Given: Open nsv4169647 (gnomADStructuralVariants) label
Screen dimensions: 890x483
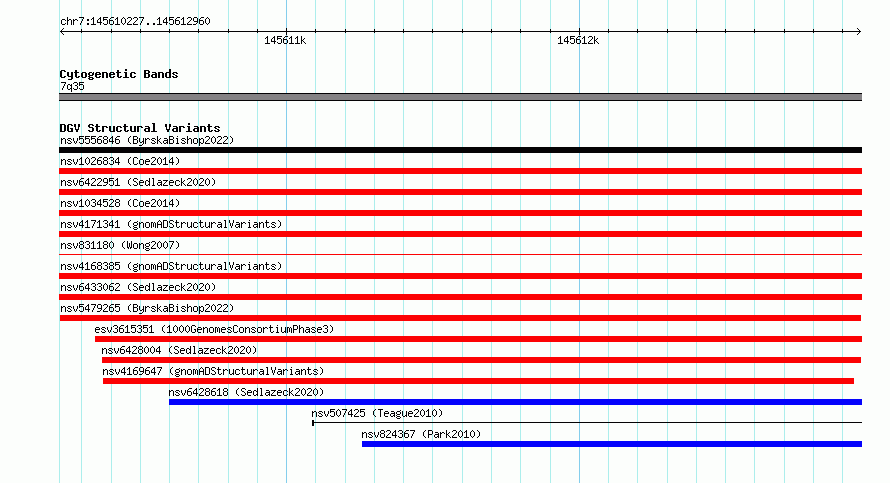Looking at the screenshot, I should (x=213, y=371).
